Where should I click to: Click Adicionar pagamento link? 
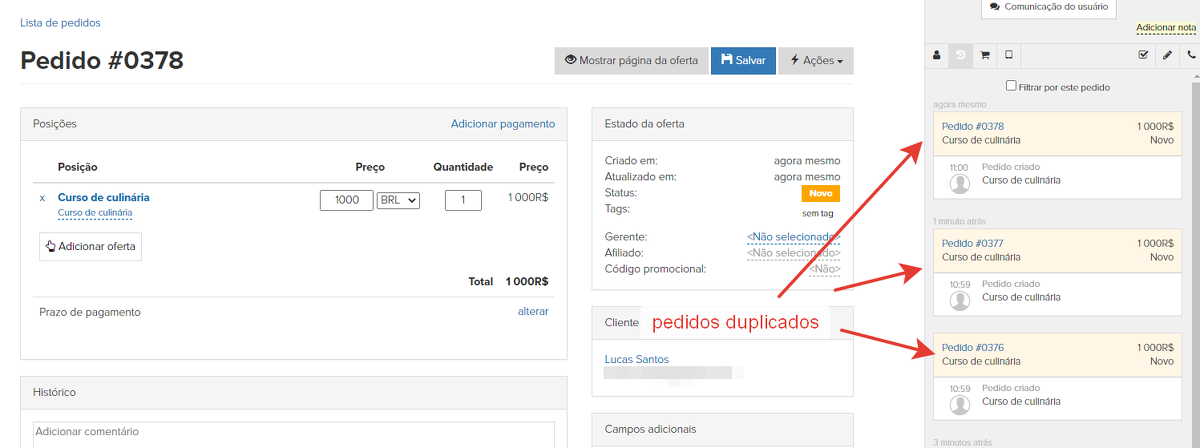tap(502, 124)
